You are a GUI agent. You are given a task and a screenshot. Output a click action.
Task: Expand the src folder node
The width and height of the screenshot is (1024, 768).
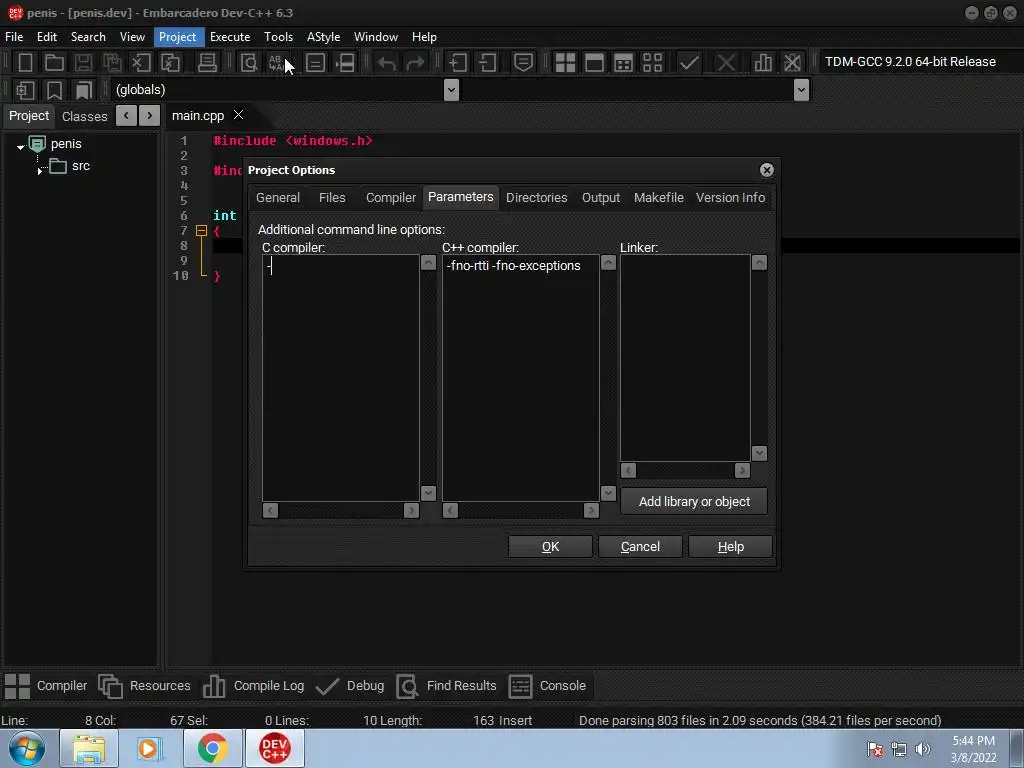pyautogui.click(x=40, y=170)
